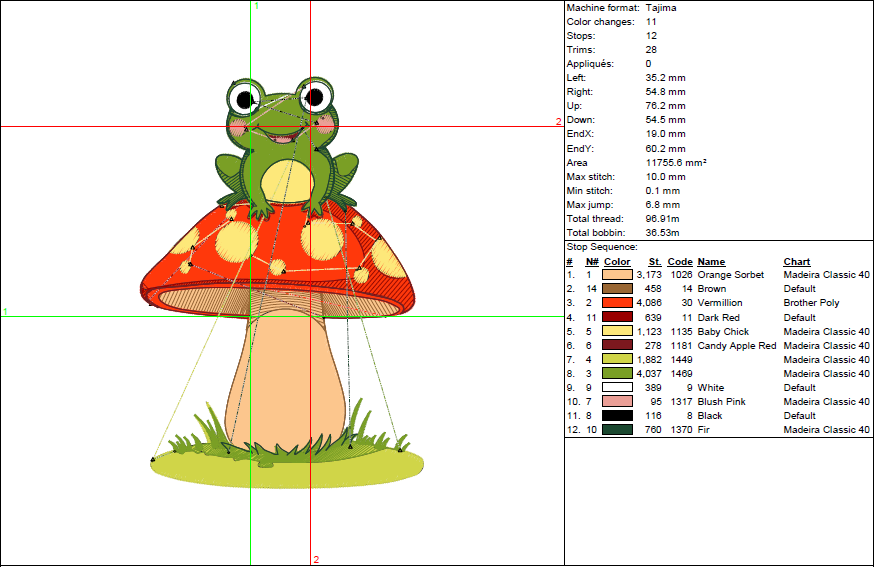Click the Total bobbin value 36.53m
The image size is (874, 567).
(662, 232)
